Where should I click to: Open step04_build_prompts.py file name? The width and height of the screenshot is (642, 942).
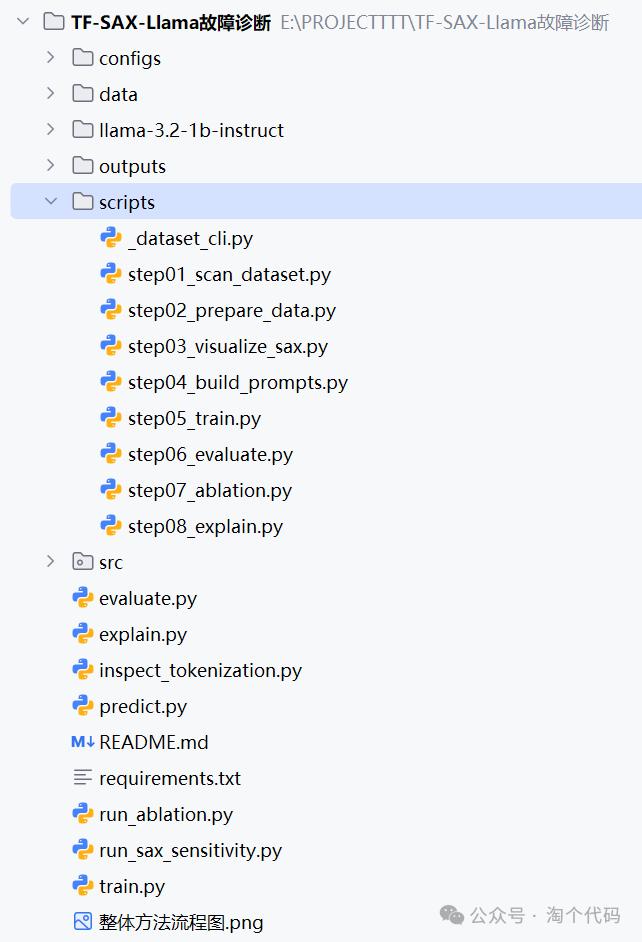click(x=238, y=383)
